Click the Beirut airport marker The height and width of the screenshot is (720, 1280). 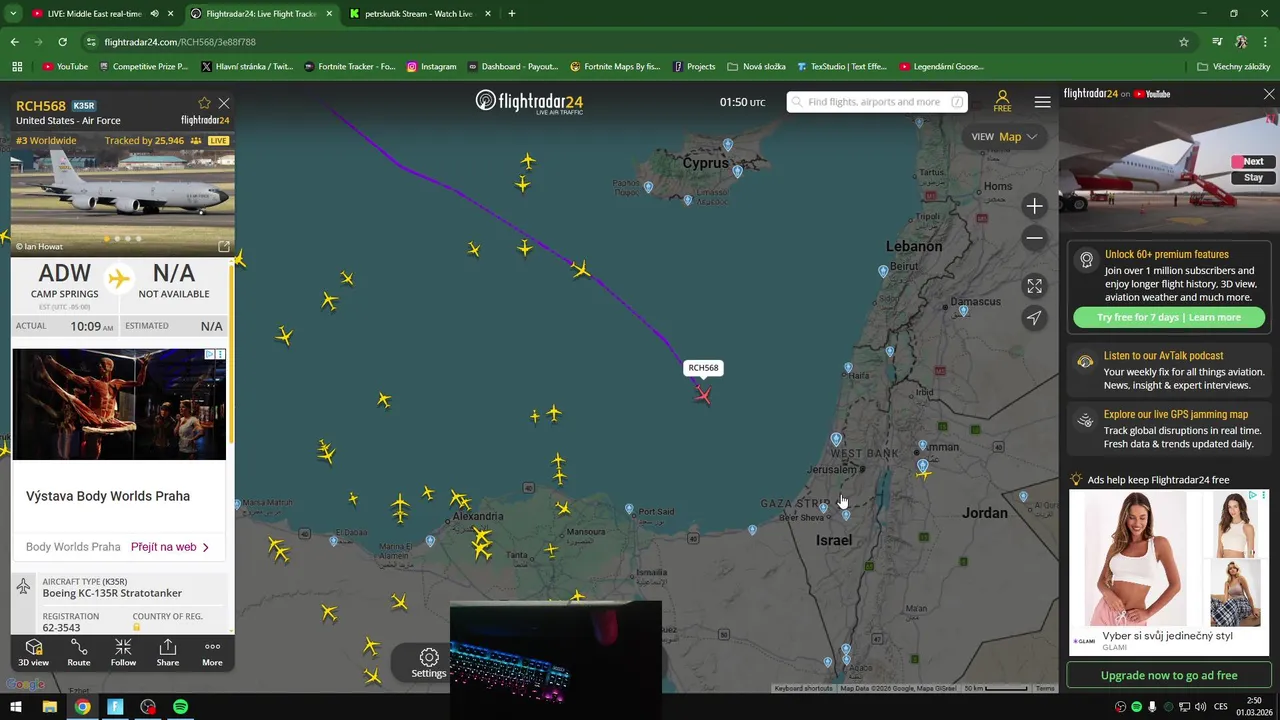pos(883,271)
